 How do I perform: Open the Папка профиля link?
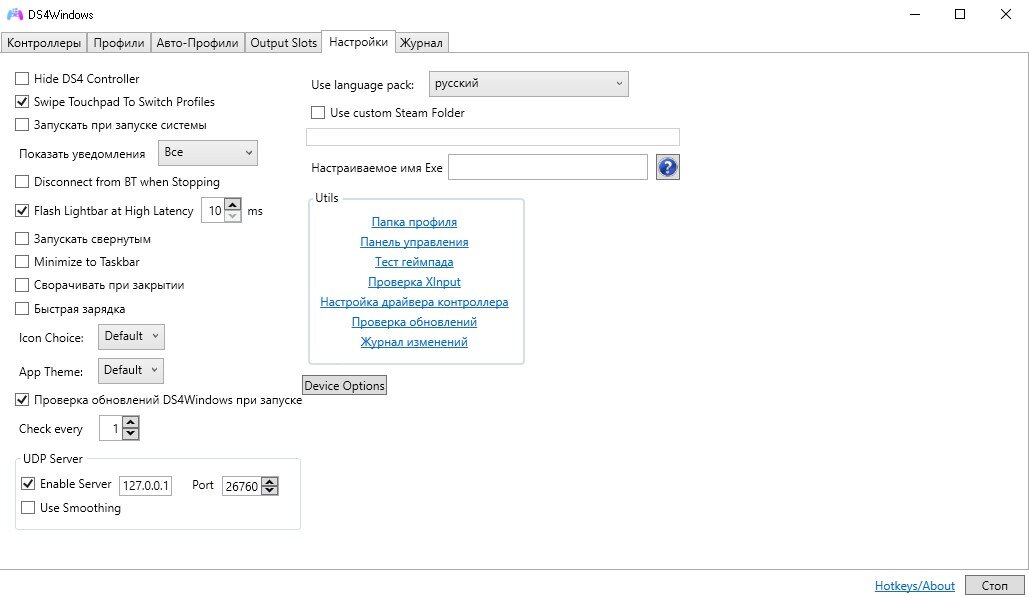click(414, 223)
